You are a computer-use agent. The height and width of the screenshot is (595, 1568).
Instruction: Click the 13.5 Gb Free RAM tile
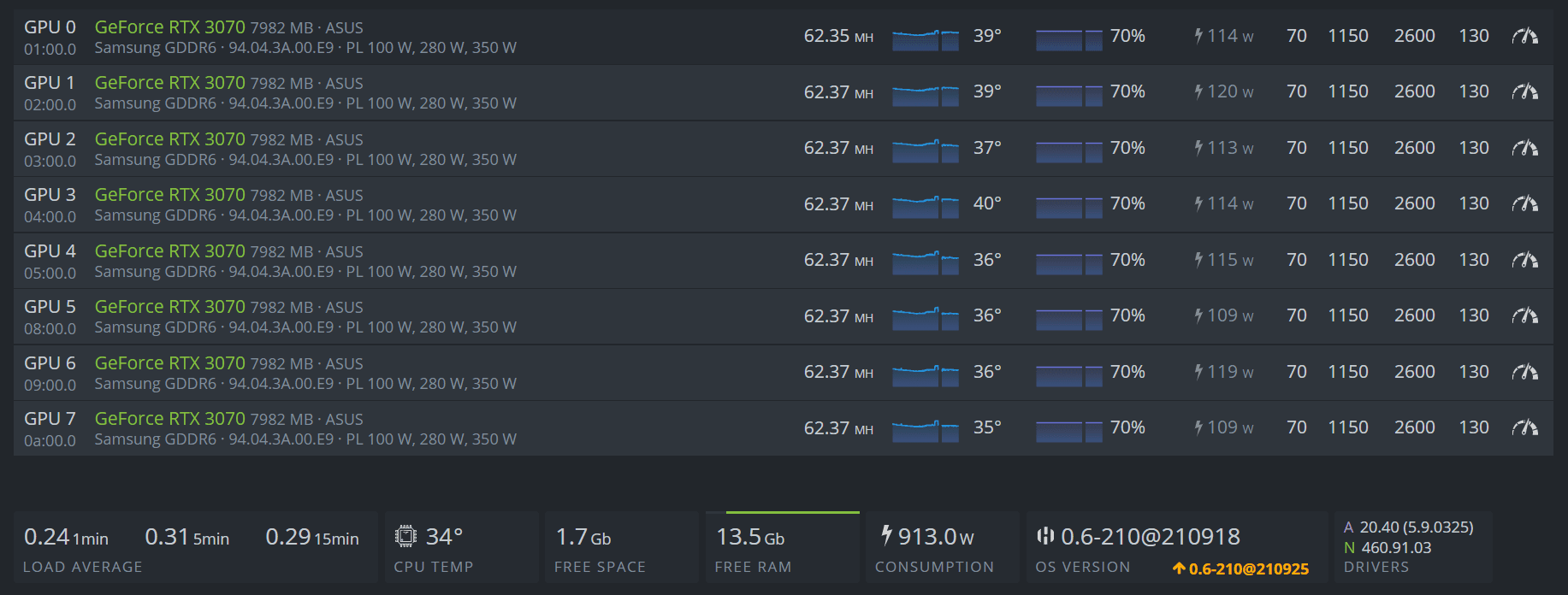[782, 547]
